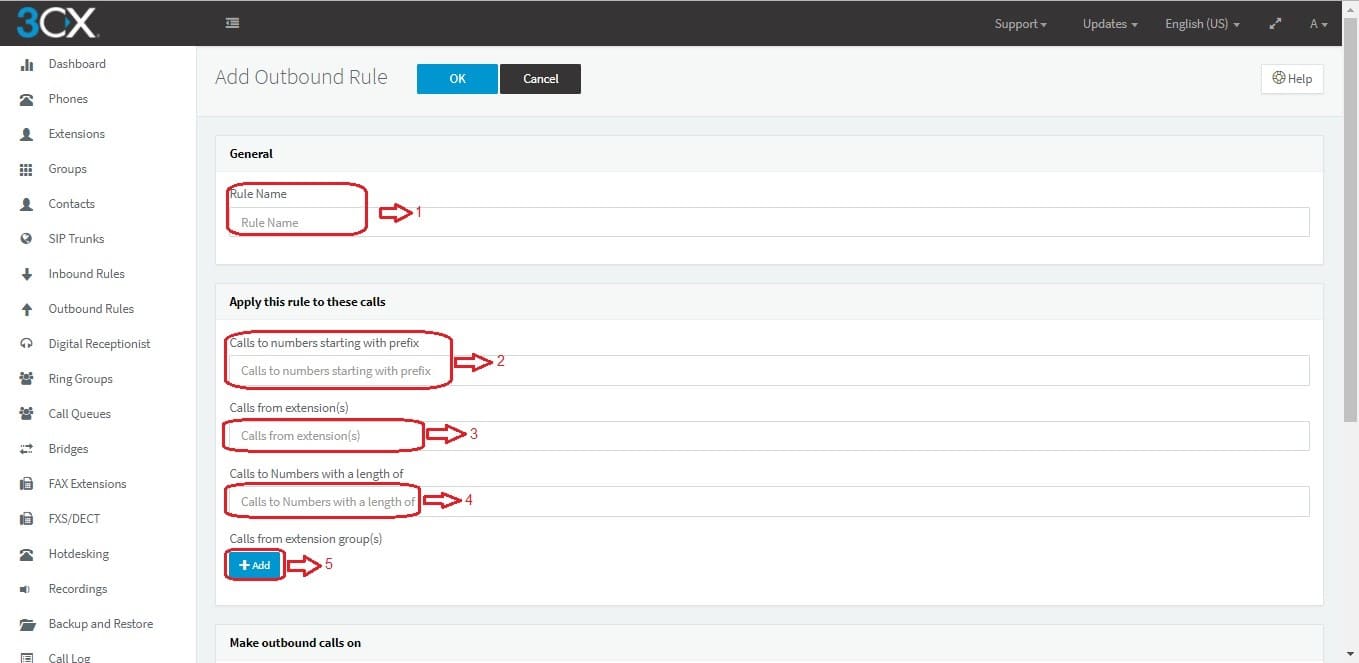
Task: Open Inbound Rules in the sidebar
Action: (87, 274)
